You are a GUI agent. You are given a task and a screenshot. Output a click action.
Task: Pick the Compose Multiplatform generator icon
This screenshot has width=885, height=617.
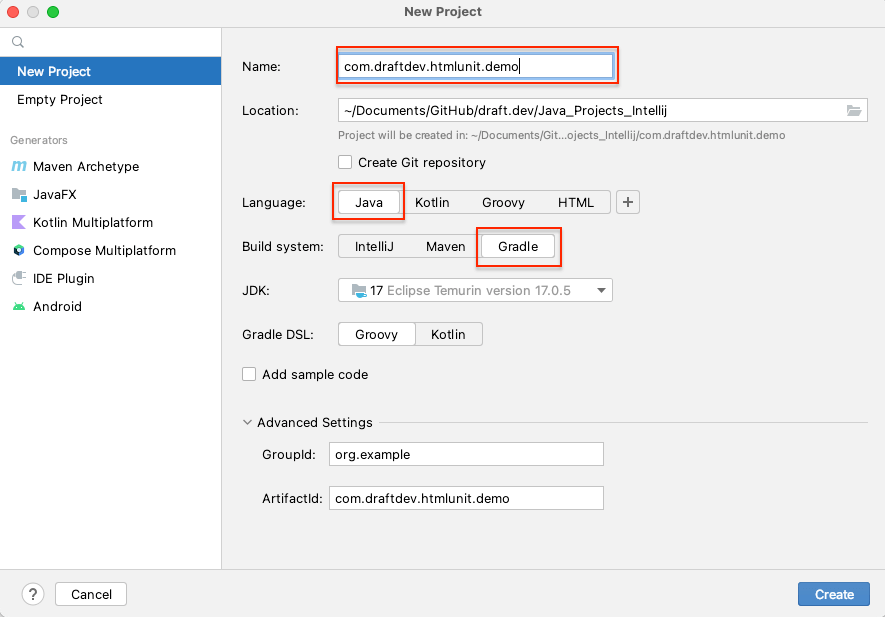click(19, 251)
